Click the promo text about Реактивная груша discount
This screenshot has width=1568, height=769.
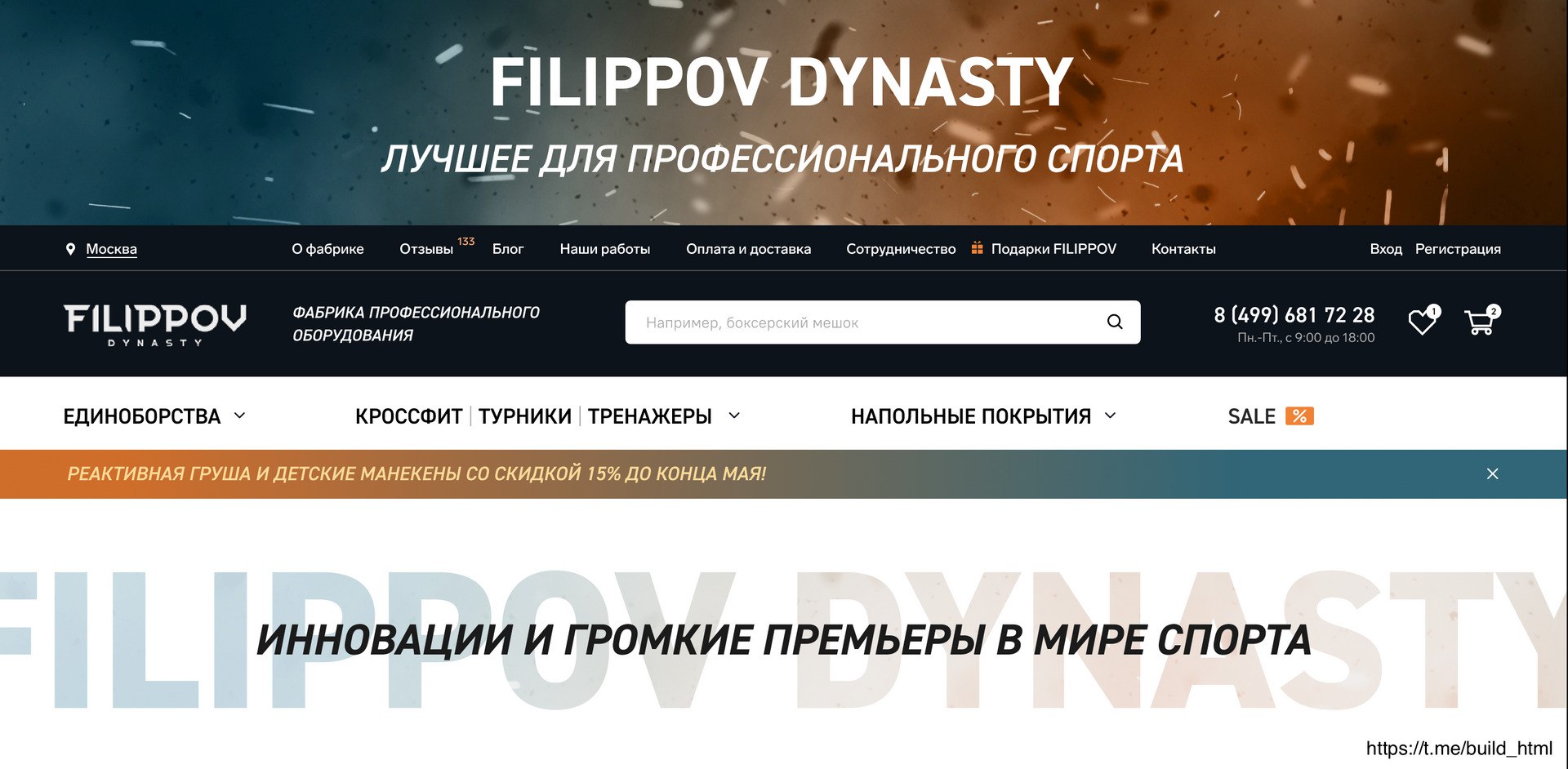(416, 473)
